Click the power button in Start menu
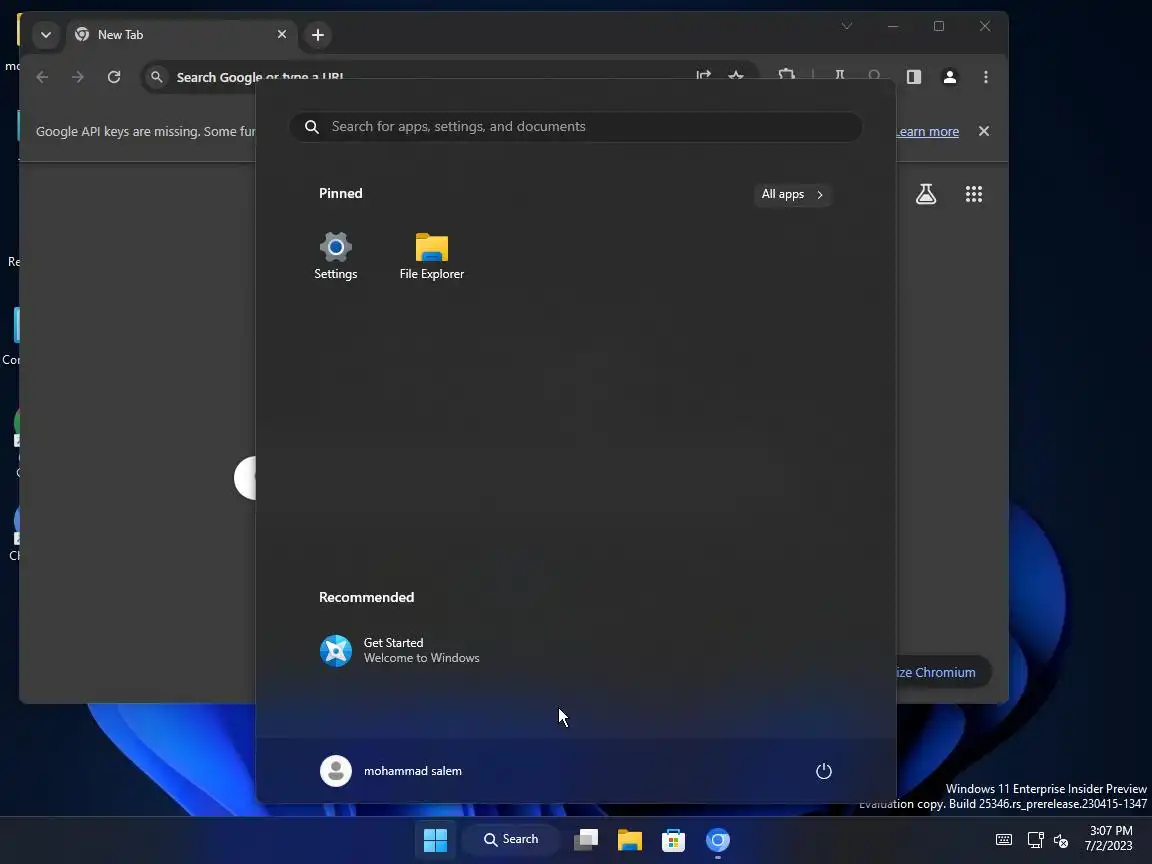The height and width of the screenshot is (864, 1152). [x=824, y=771]
